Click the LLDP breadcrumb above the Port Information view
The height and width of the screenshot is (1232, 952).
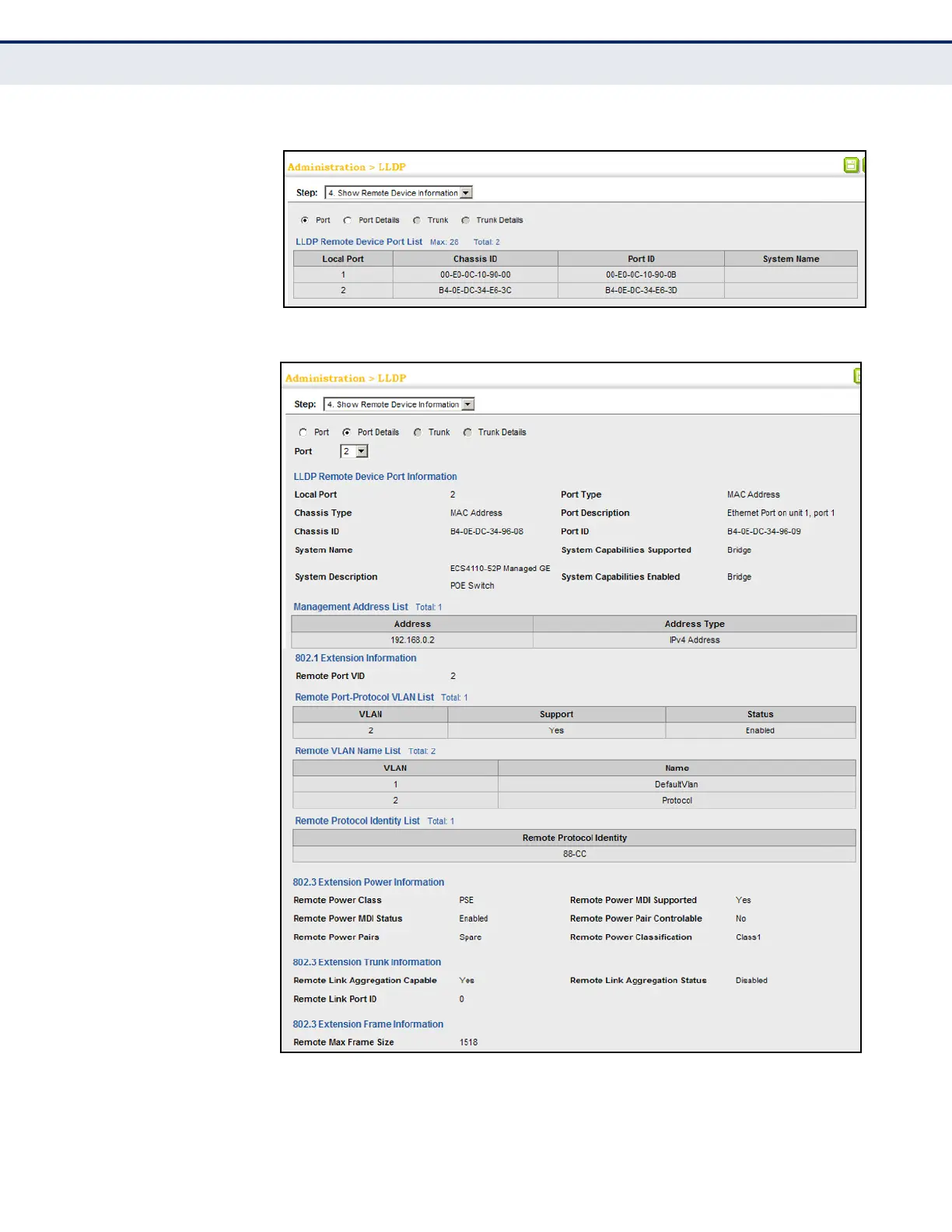[x=392, y=378]
